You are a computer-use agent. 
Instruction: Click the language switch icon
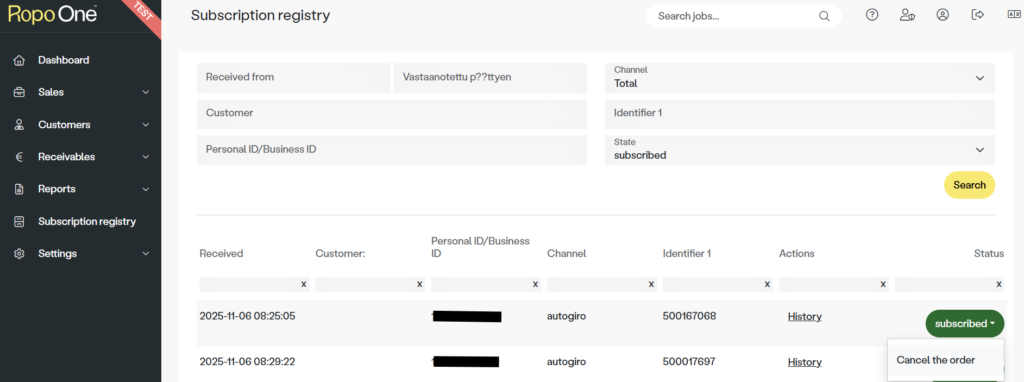[x=1014, y=15]
